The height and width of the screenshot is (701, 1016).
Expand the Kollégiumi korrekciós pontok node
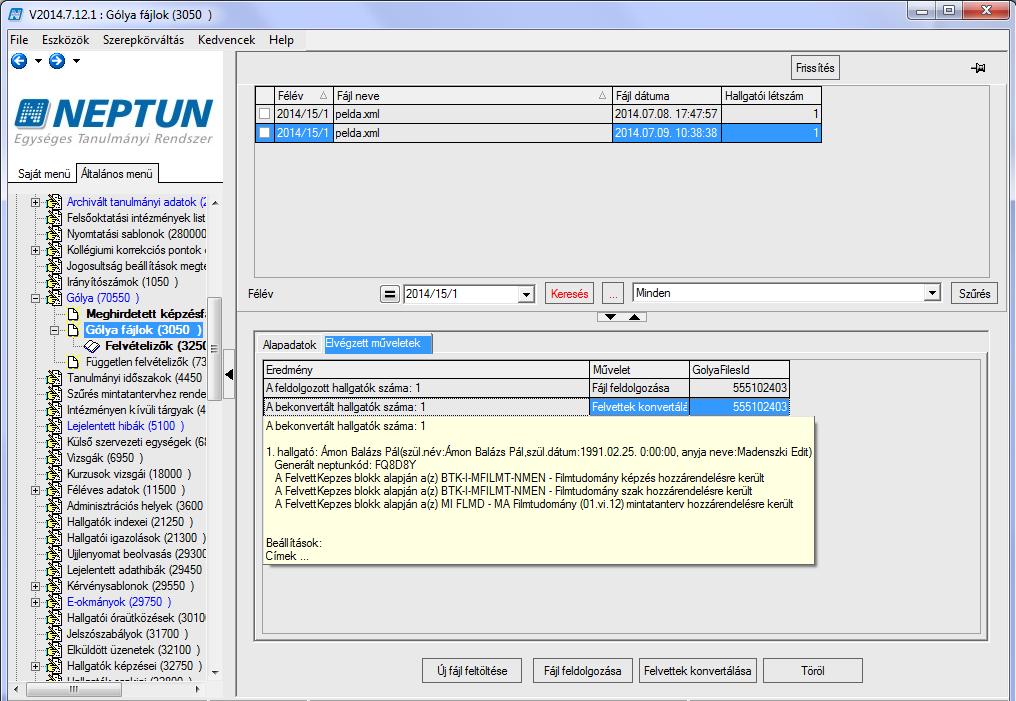(36, 250)
